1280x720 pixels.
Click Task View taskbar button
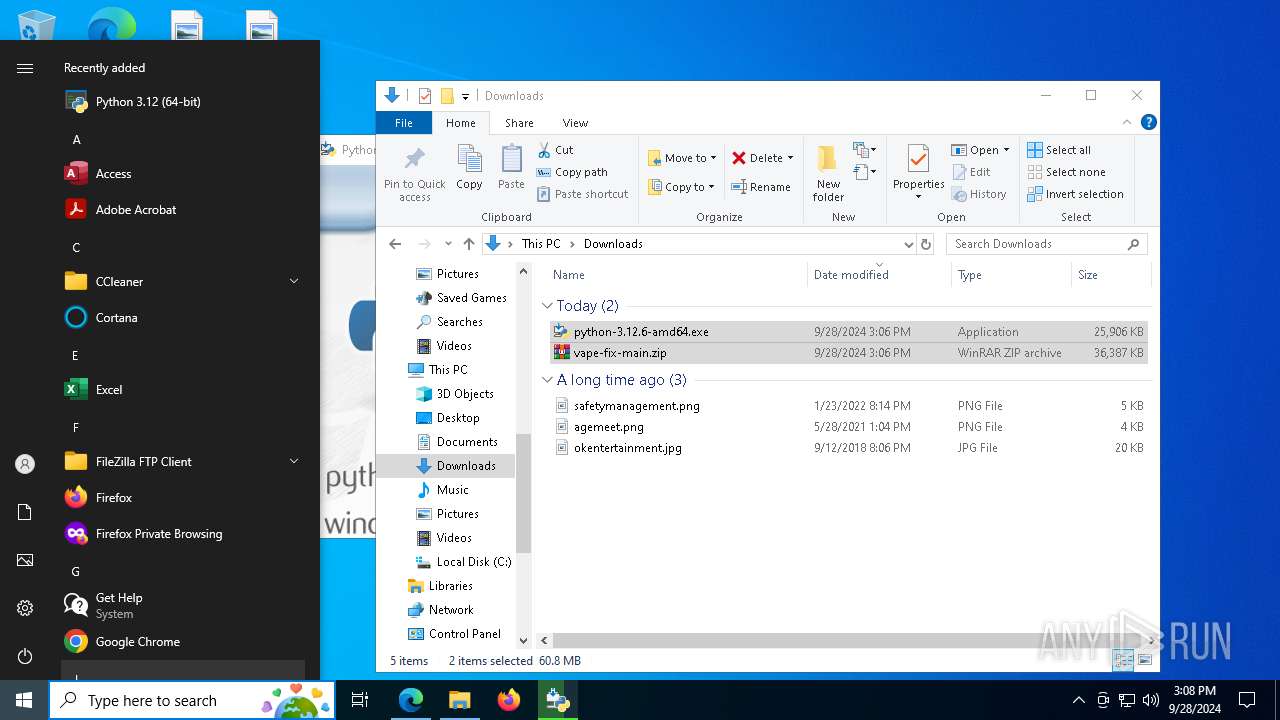[360, 700]
